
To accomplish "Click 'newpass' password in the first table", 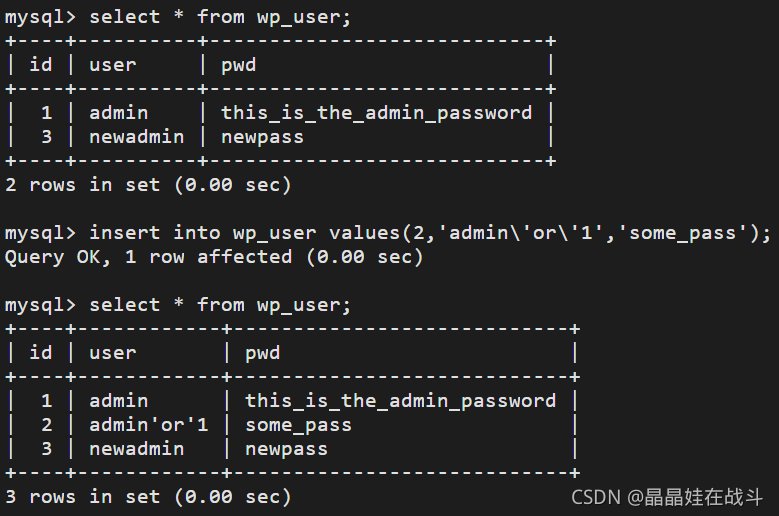I will 262,138.
